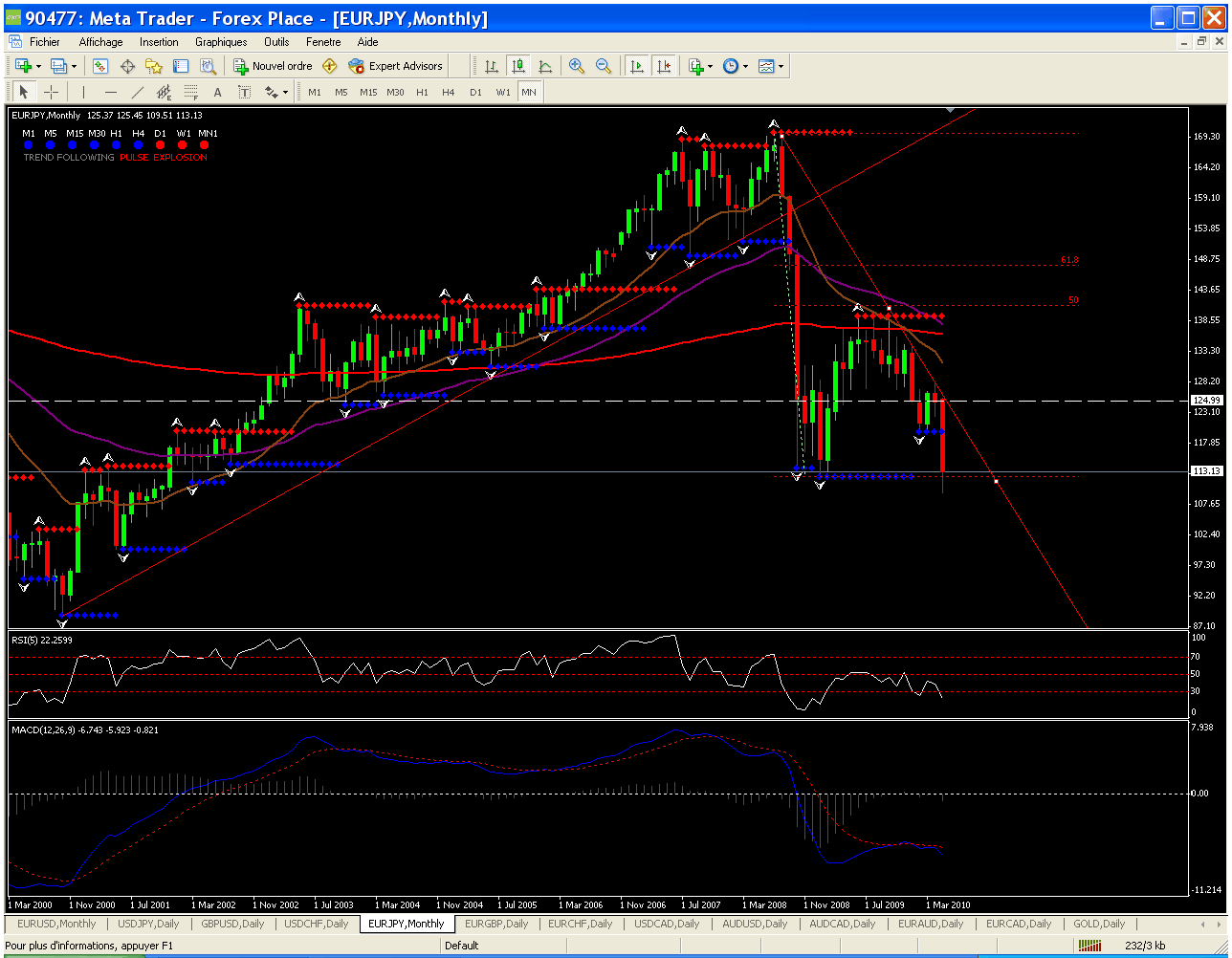This screenshot has width=1232, height=958.
Task: Select the Fibonacci retracement tool
Action: (x=190, y=92)
